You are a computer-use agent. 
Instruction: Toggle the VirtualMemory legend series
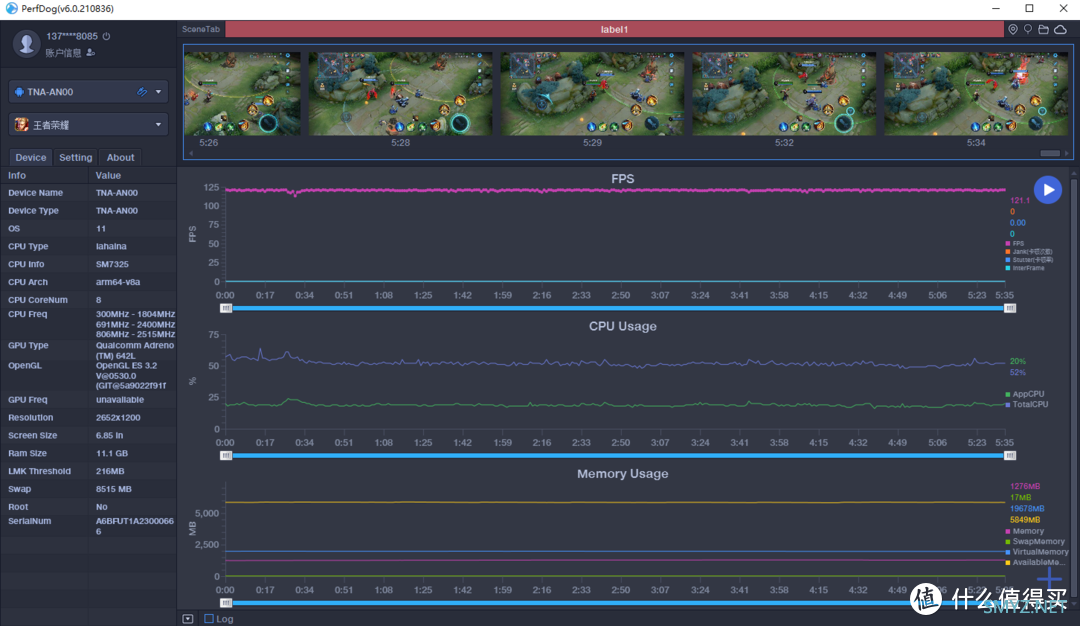pos(1037,552)
